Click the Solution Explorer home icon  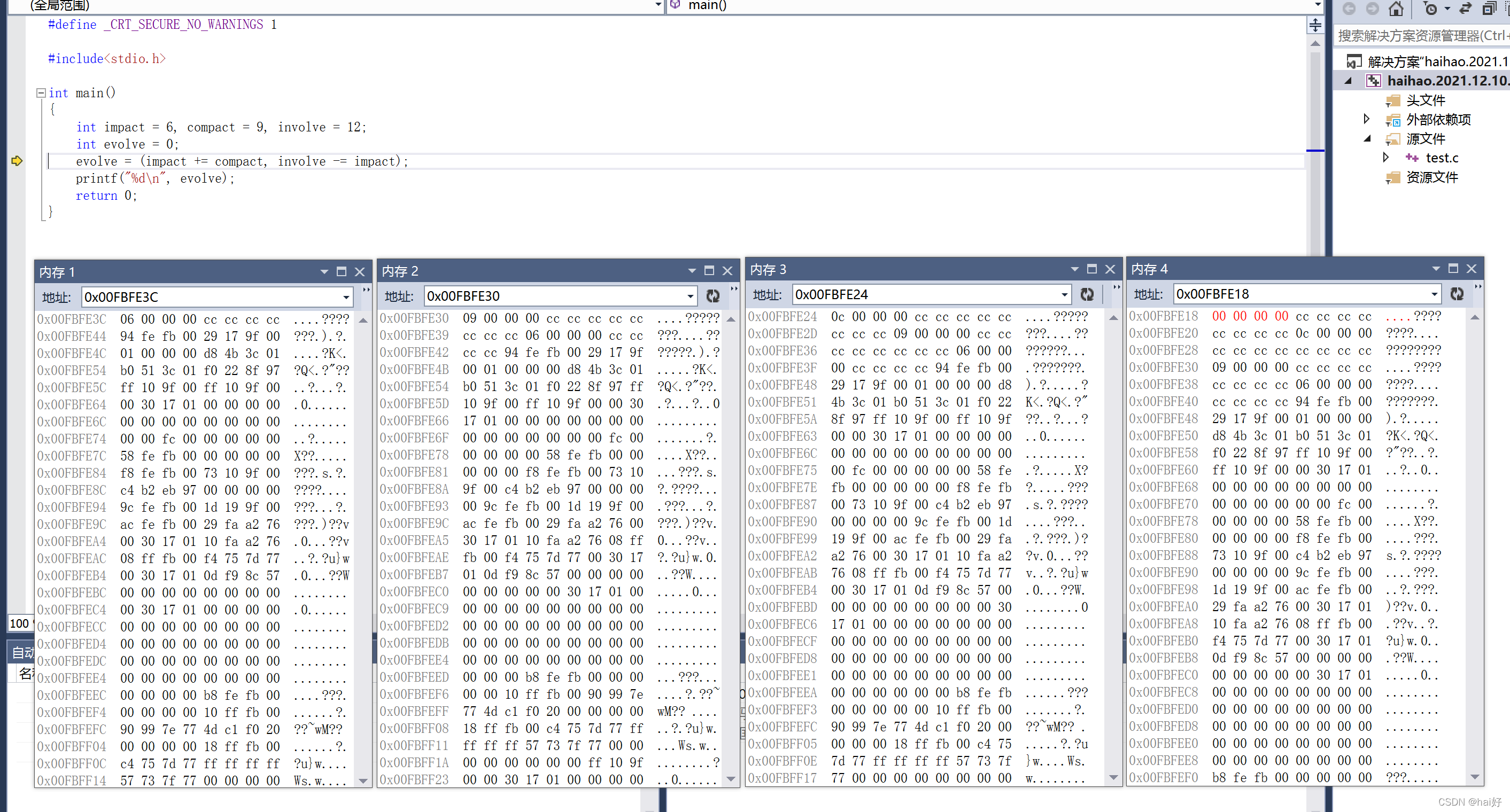click(x=1396, y=8)
